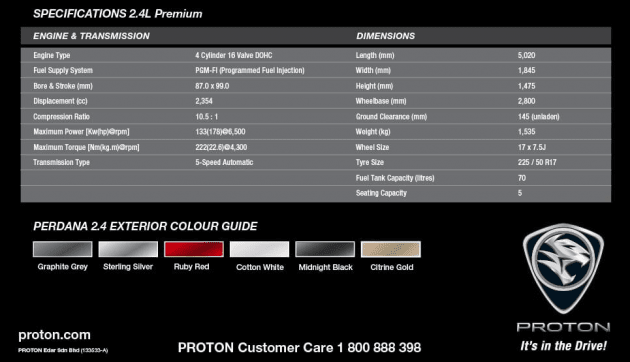
Task: Click the 'PROTON Edar Sdn Bhd' company text
Action: [x=63, y=350]
